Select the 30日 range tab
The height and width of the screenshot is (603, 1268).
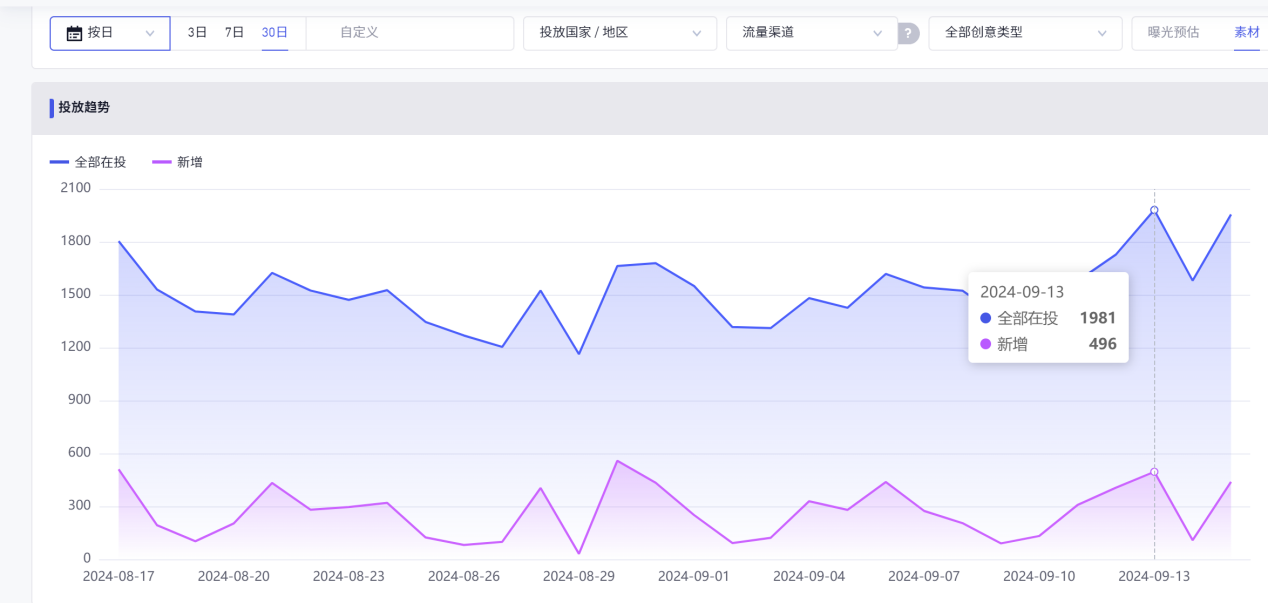(274, 33)
